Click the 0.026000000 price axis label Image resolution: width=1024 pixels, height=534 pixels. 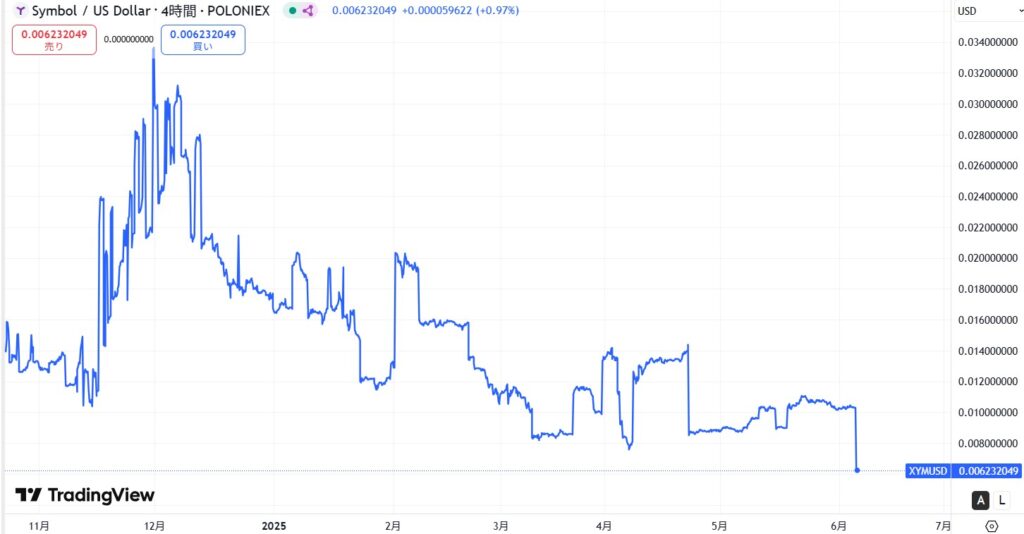pos(987,166)
